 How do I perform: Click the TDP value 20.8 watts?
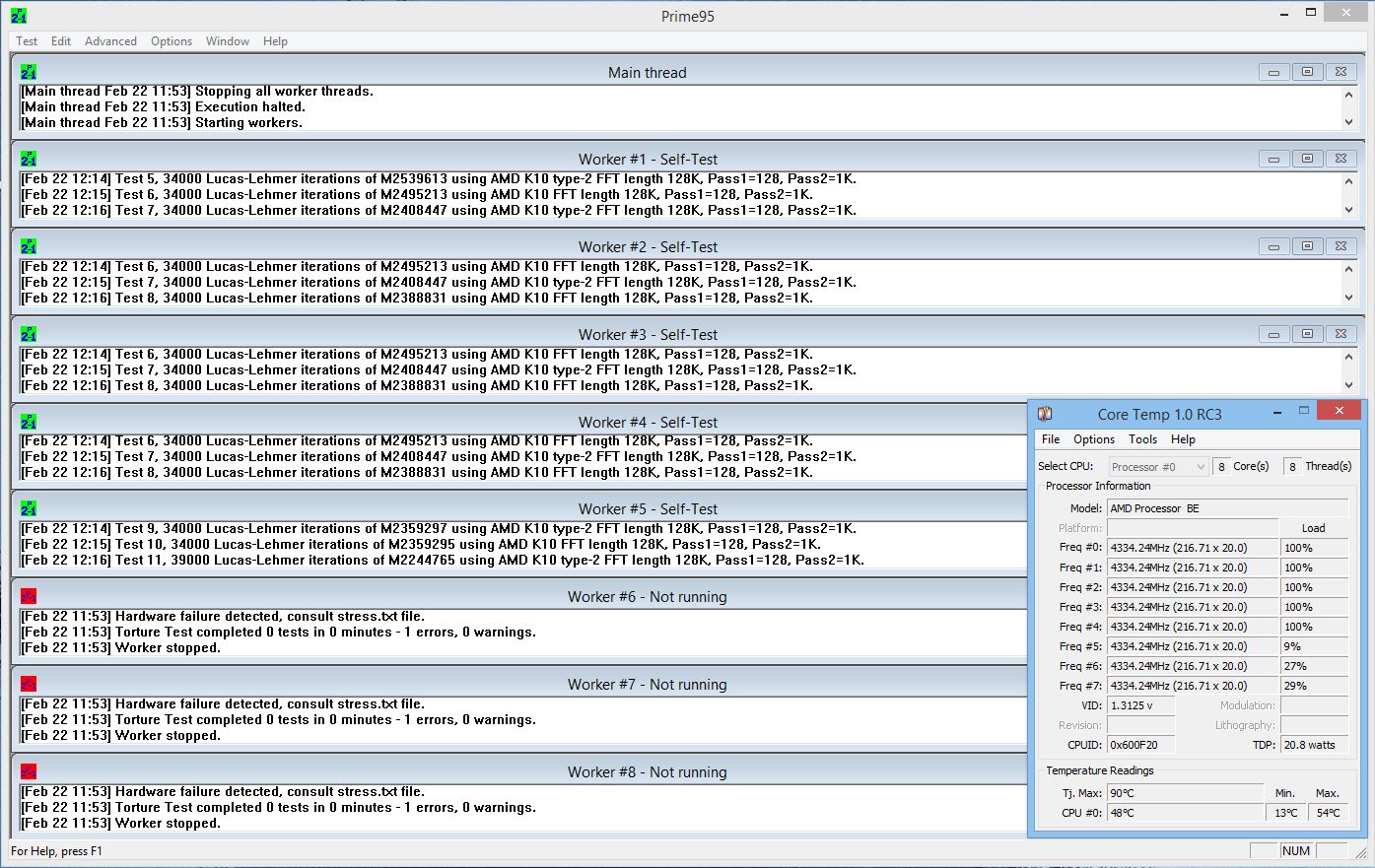1314,745
